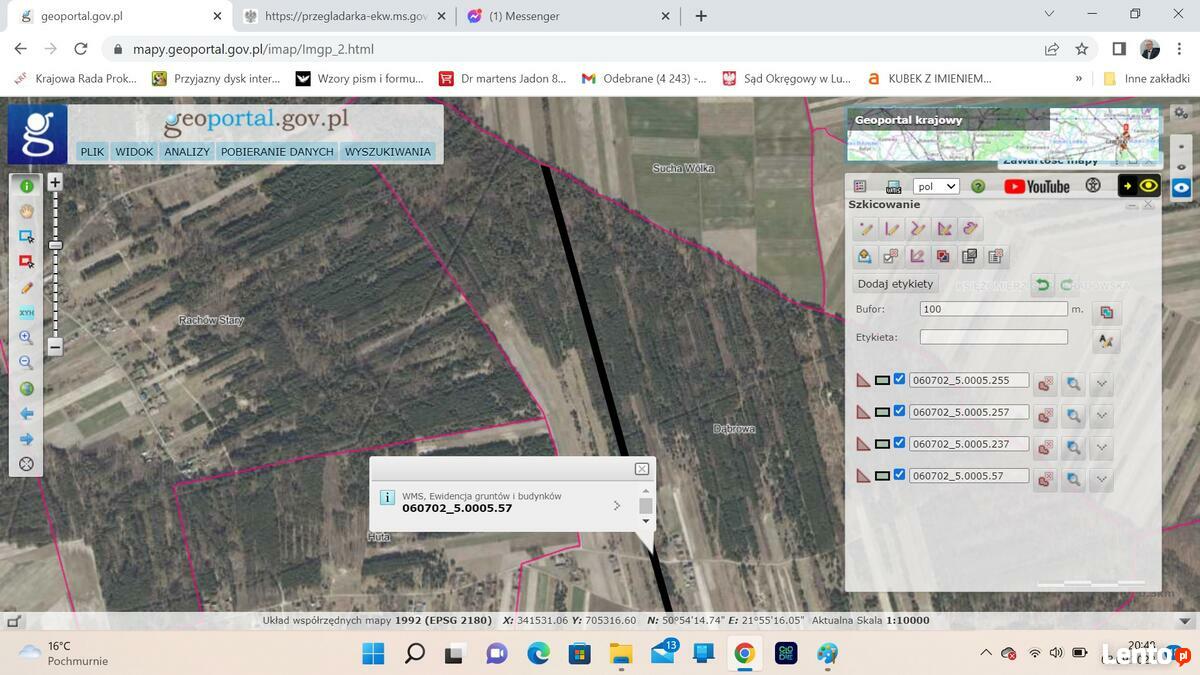The height and width of the screenshot is (675, 1200).
Task: Delete sketch 060702_5.0005.255
Action: point(1045,384)
